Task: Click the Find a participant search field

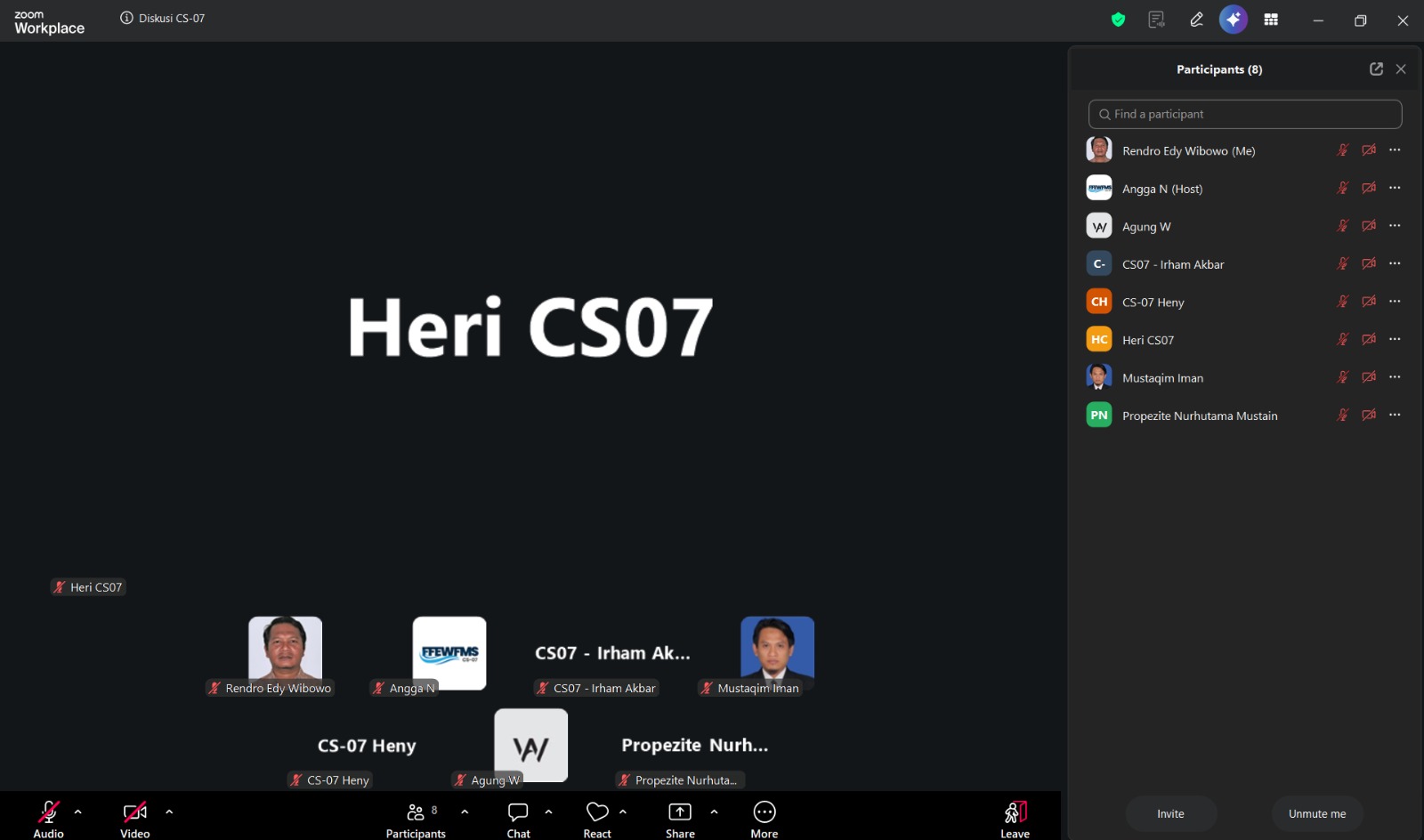Action: point(1245,114)
